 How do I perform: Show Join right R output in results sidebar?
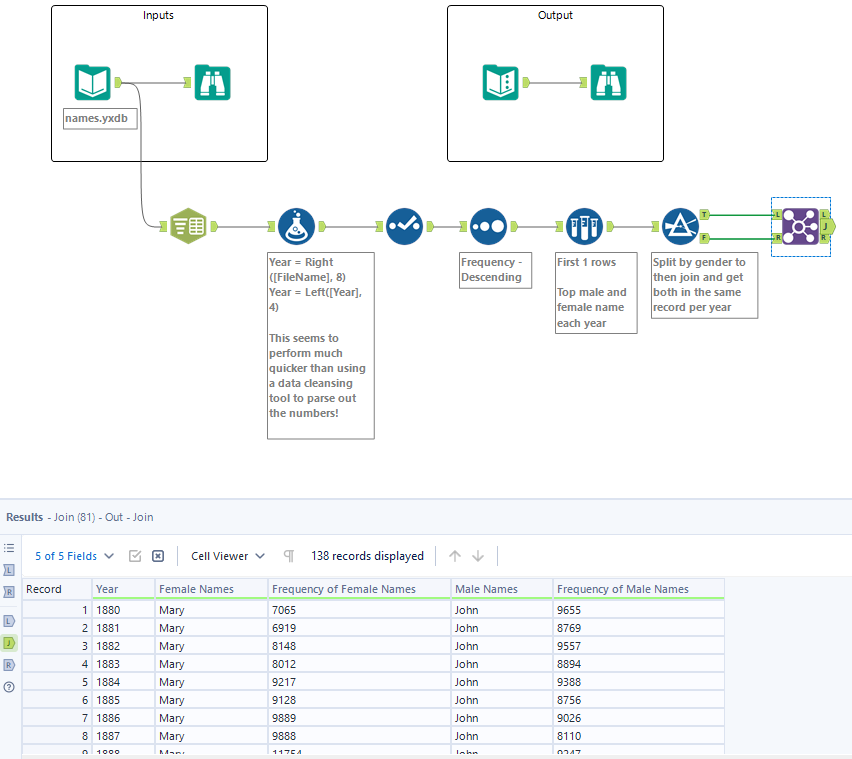pos(9,665)
